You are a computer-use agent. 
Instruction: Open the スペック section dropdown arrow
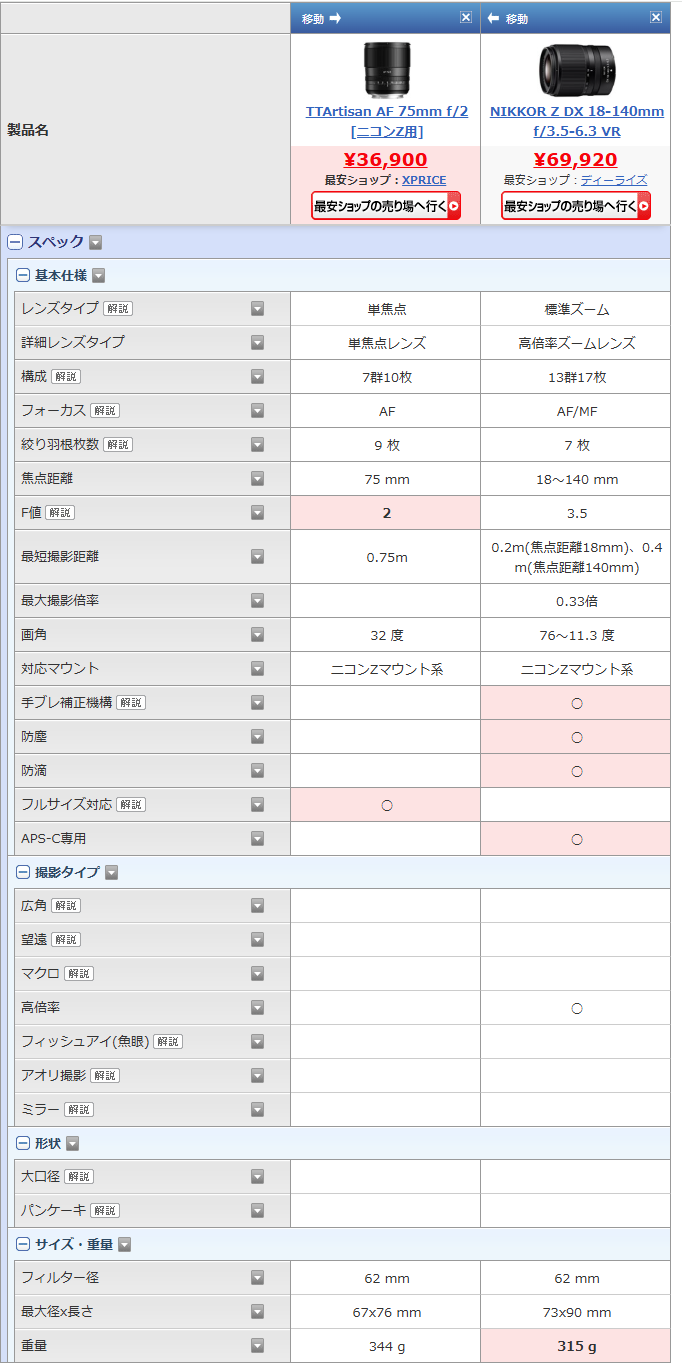pyautogui.click(x=96, y=242)
